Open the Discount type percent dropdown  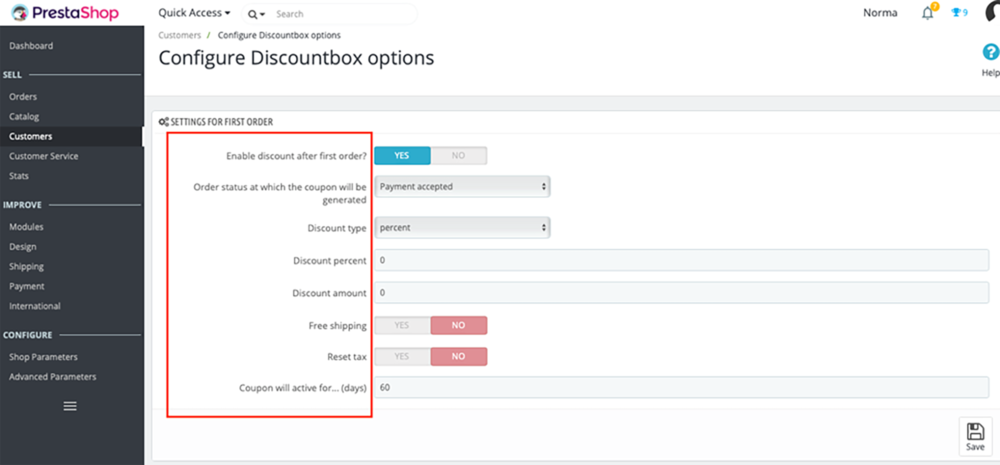point(462,228)
